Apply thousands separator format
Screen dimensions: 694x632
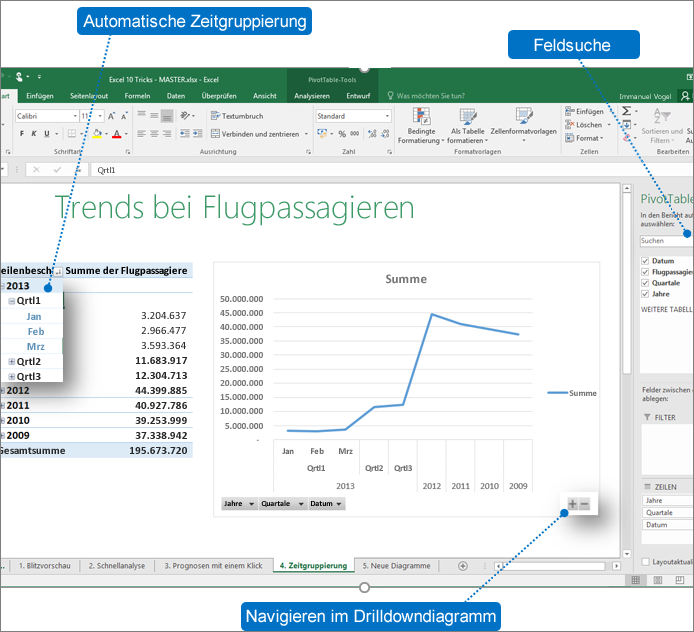355,134
